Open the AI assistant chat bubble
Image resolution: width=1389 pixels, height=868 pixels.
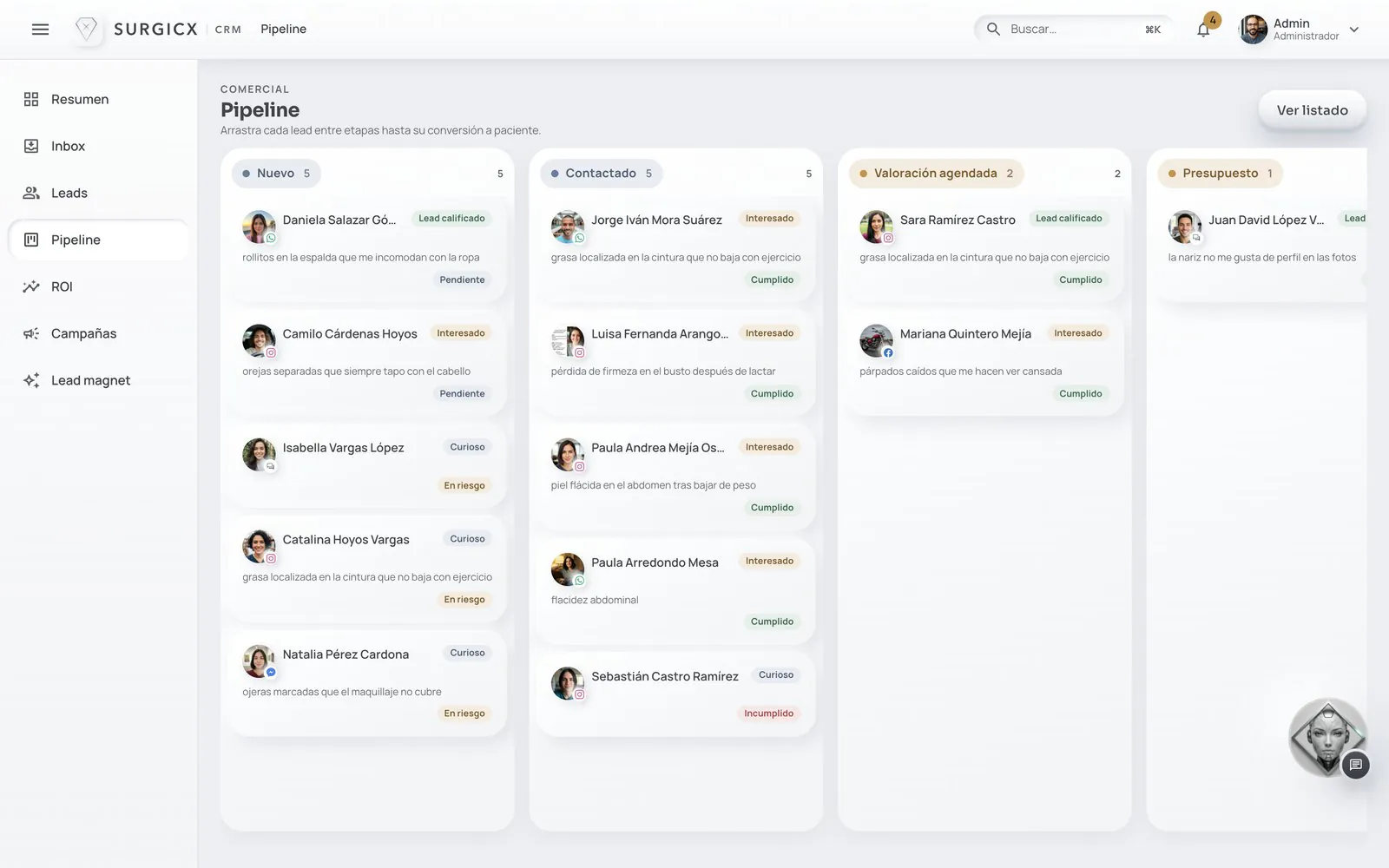coord(1355,765)
